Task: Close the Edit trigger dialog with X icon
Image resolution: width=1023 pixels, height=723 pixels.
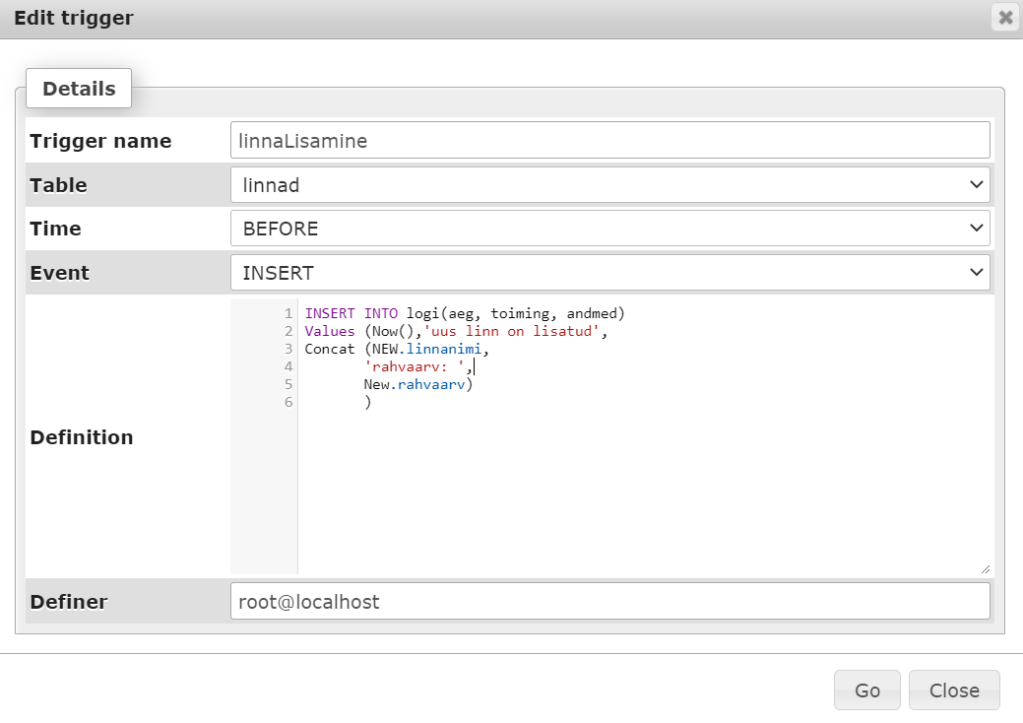Action: click(x=1004, y=18)
